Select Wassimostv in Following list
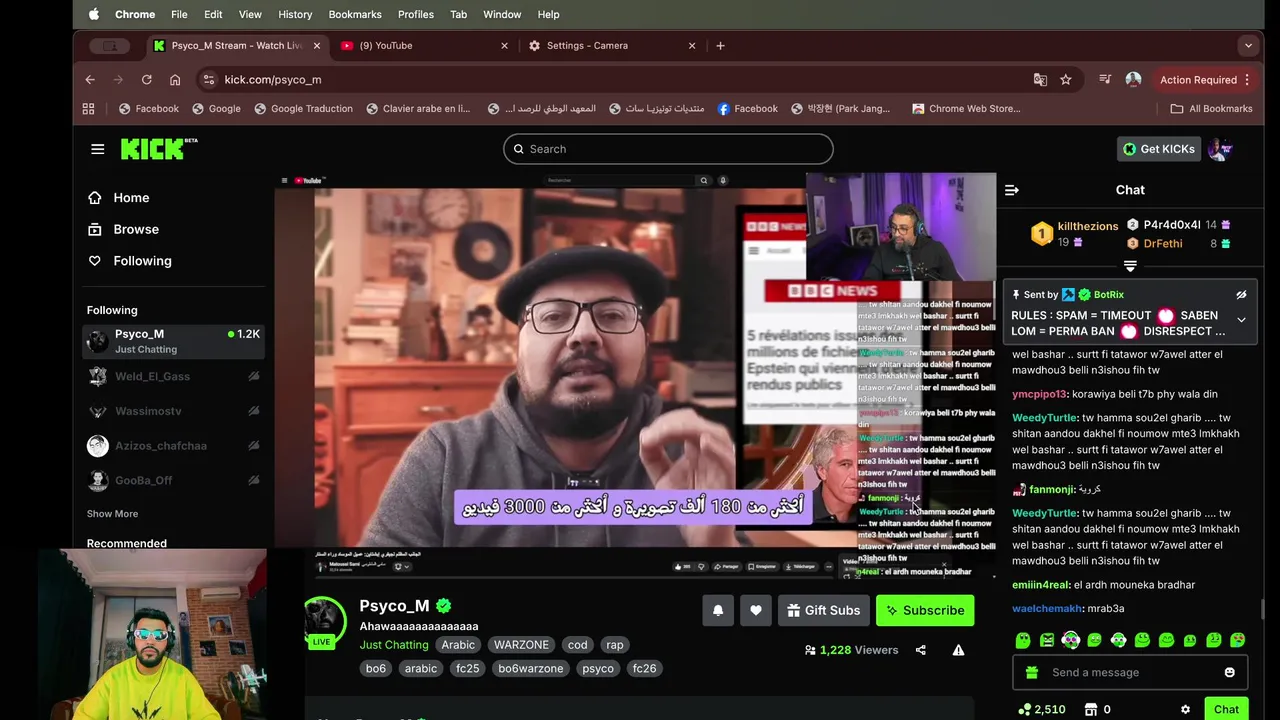The height and width of the screenshot is (720, 1280). 174,411
